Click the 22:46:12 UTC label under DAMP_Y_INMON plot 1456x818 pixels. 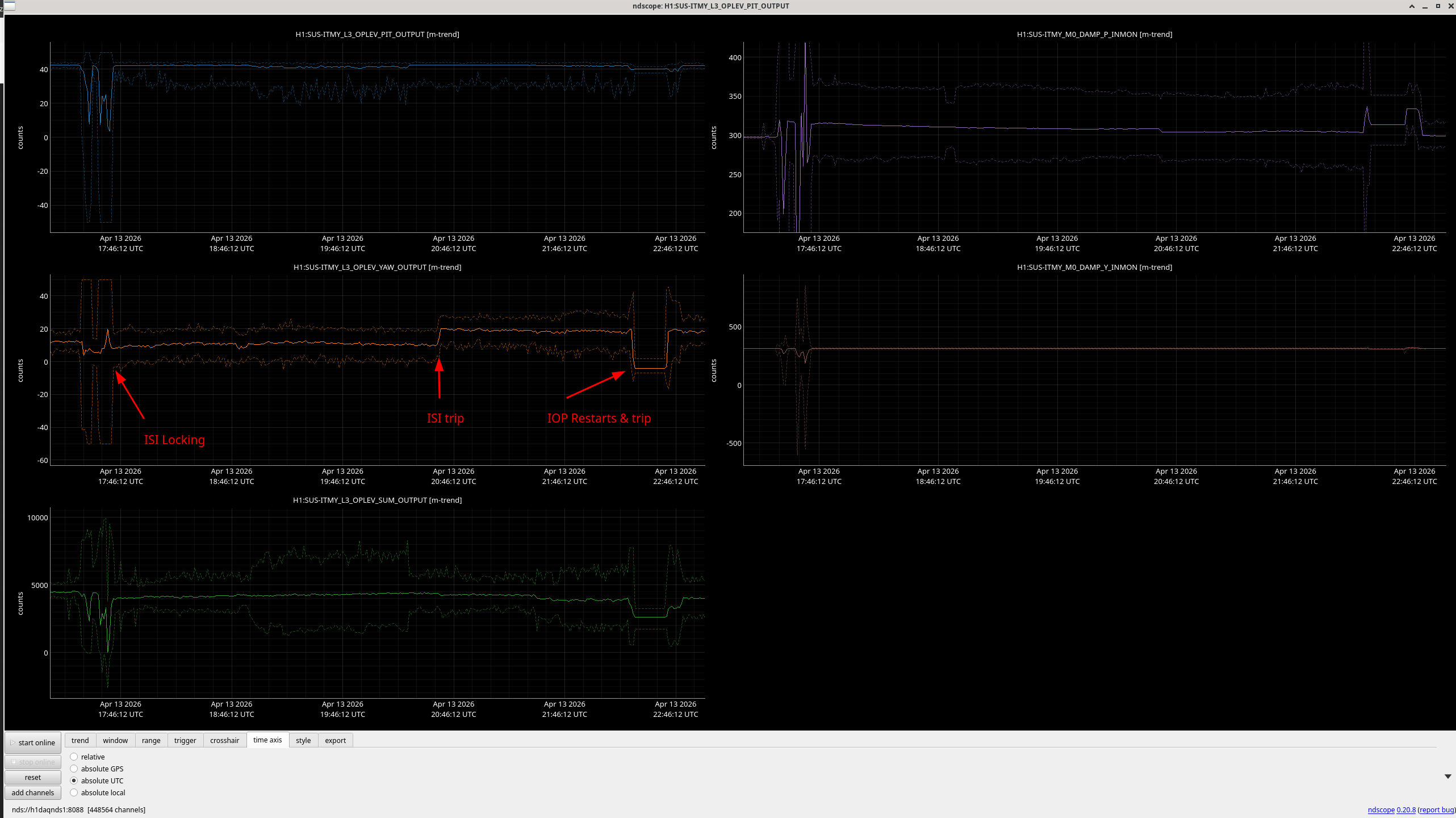point(1415,481)
